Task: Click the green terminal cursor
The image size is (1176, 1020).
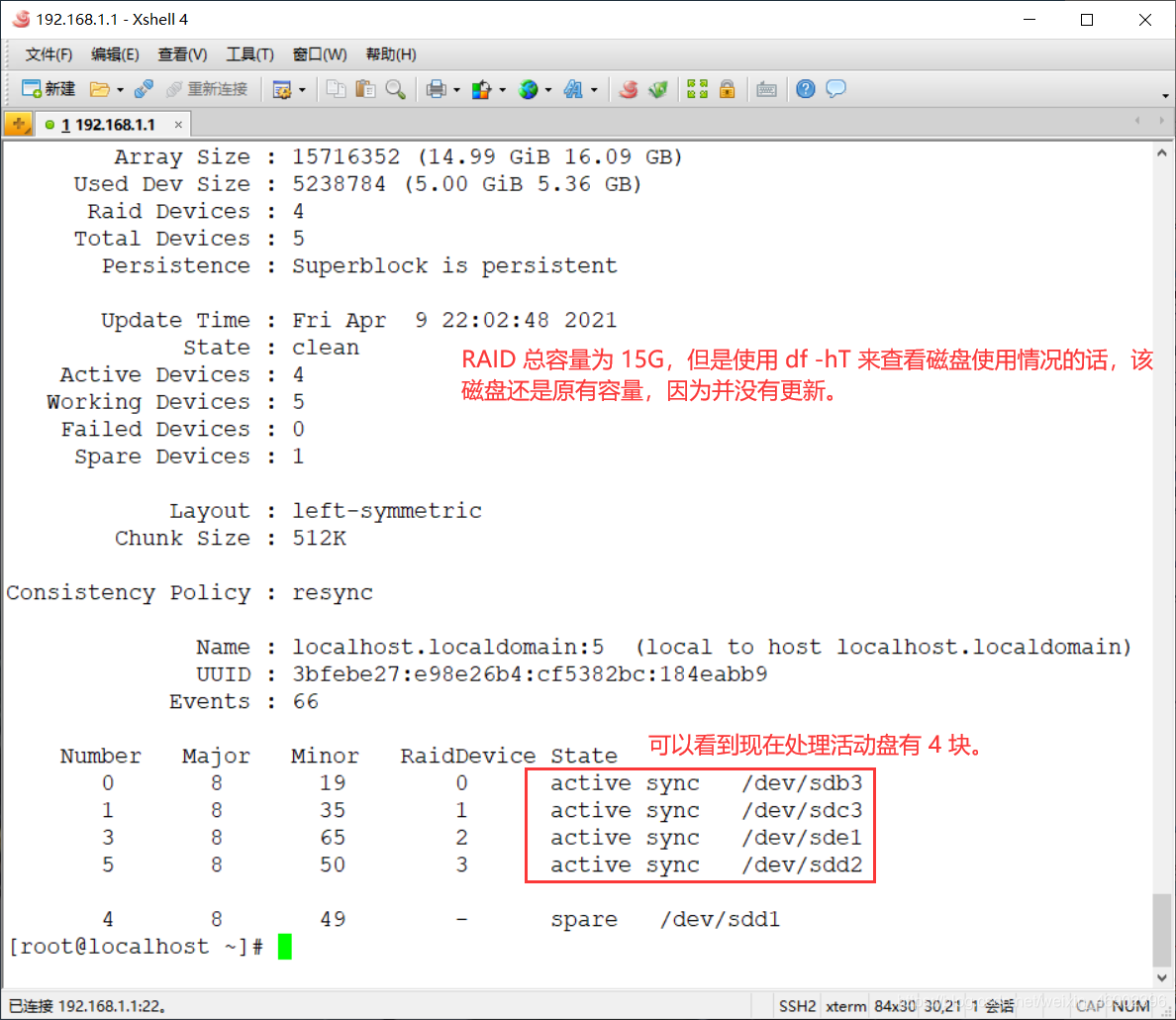Action: point(284,947)
